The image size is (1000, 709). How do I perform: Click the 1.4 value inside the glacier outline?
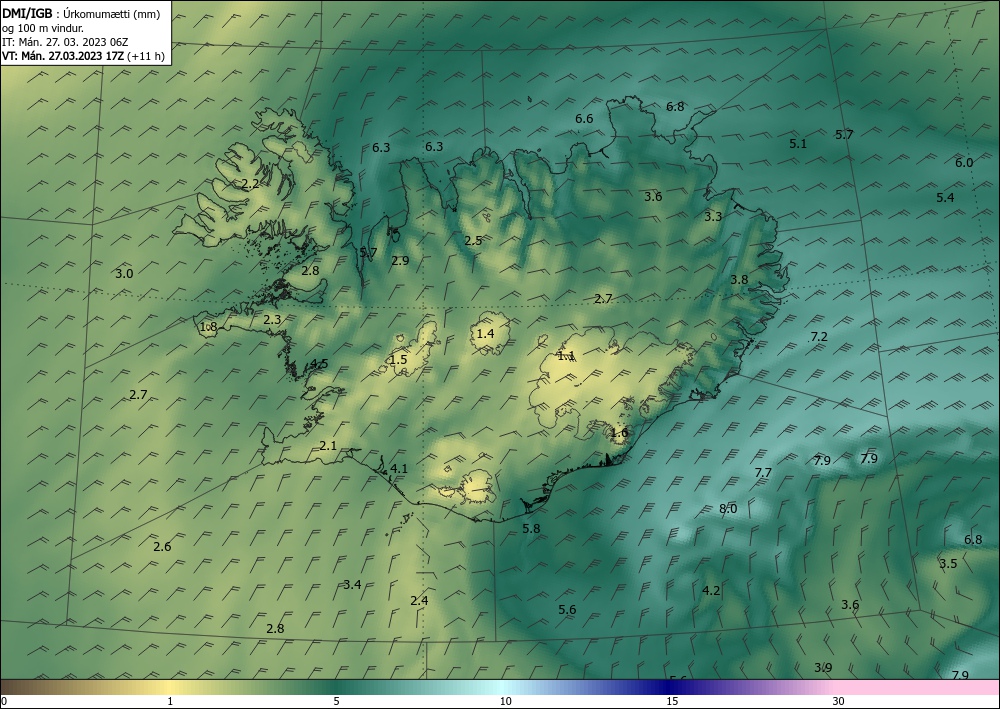tap(485, 333)
